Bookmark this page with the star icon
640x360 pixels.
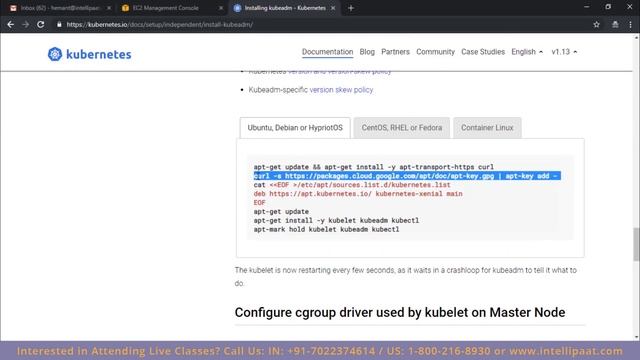tap(596, 24)
